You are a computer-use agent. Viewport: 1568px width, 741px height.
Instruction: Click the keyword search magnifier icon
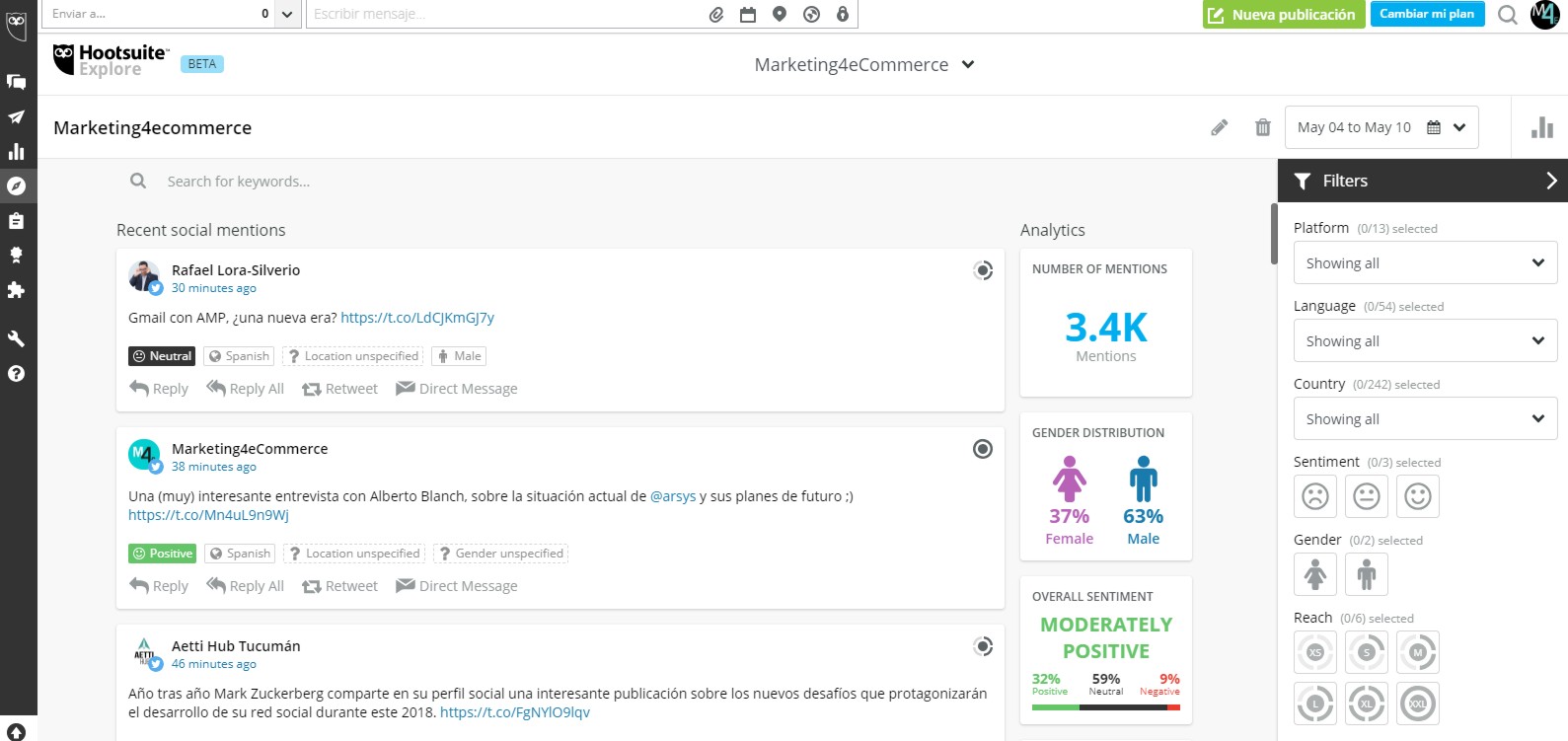pyautogui.click(x=138, y=181)
